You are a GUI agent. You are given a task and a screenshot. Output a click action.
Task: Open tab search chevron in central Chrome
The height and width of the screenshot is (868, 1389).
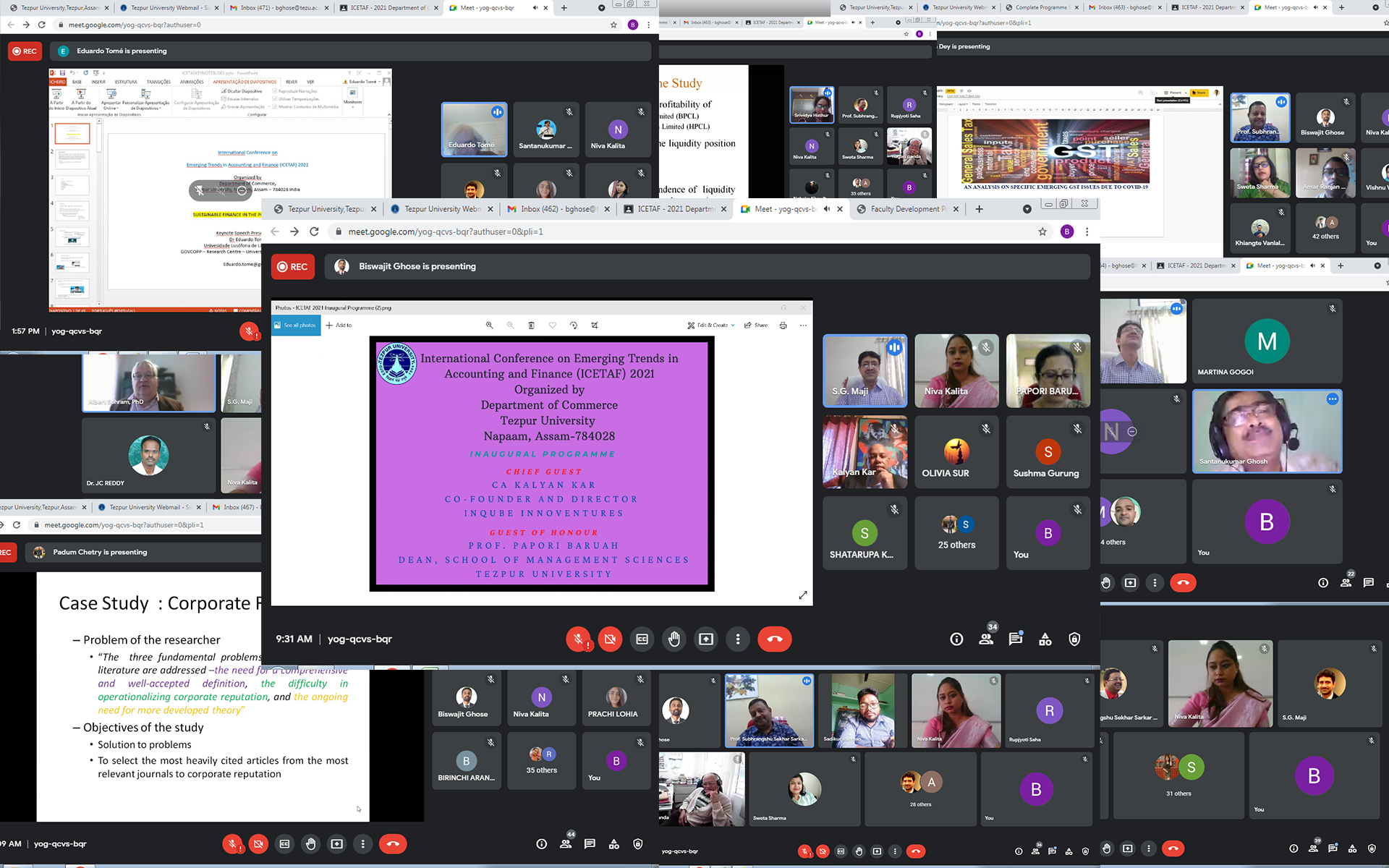pyautogui.click(x=1027, y=209)
